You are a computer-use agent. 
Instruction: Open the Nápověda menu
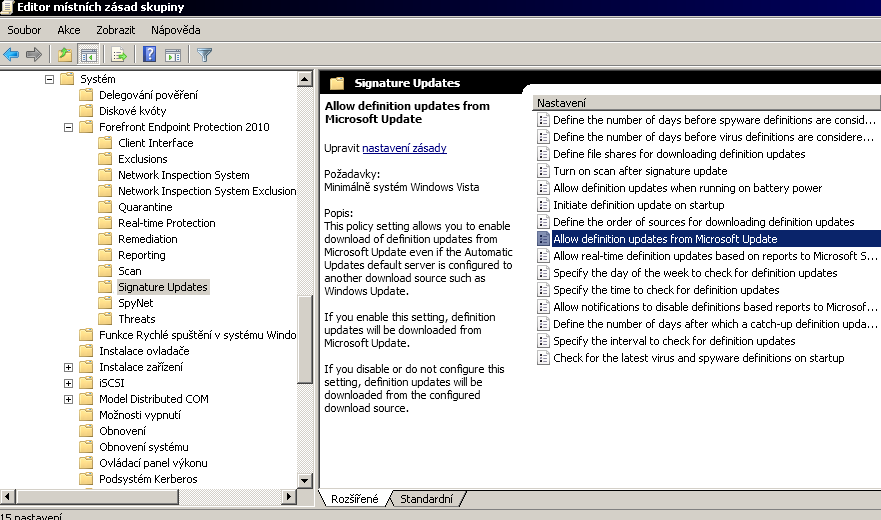pyautogui.click(x=175, y=30)
